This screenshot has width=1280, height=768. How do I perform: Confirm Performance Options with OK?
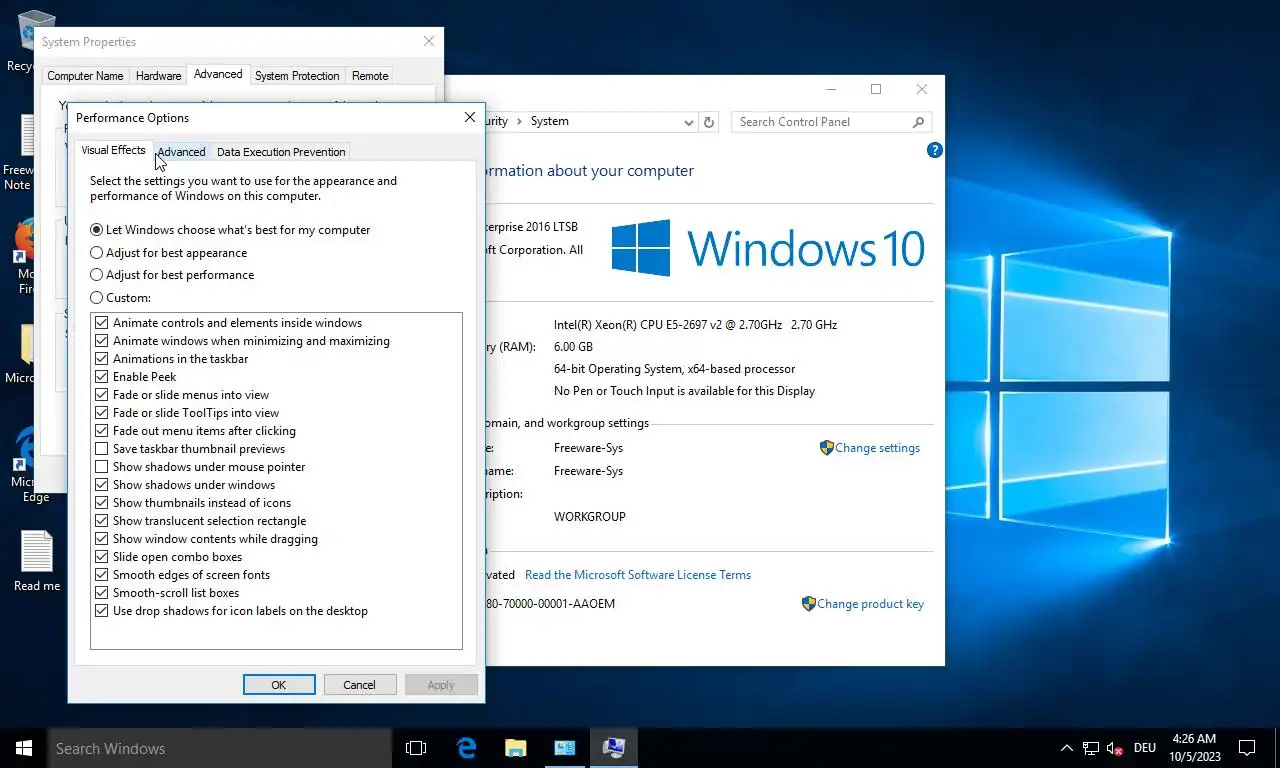click(x=279, y=685)
